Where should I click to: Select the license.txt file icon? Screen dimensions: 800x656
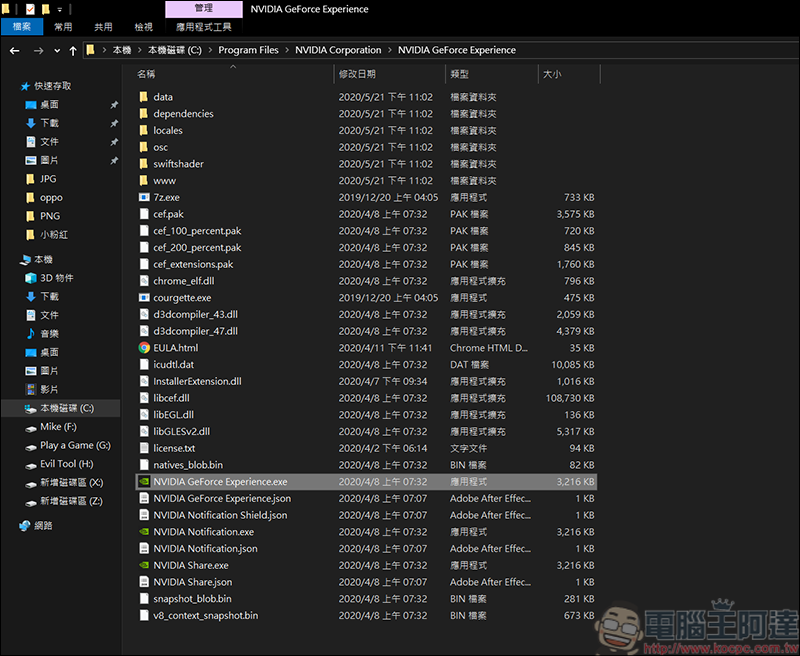[x=144, y=448]
